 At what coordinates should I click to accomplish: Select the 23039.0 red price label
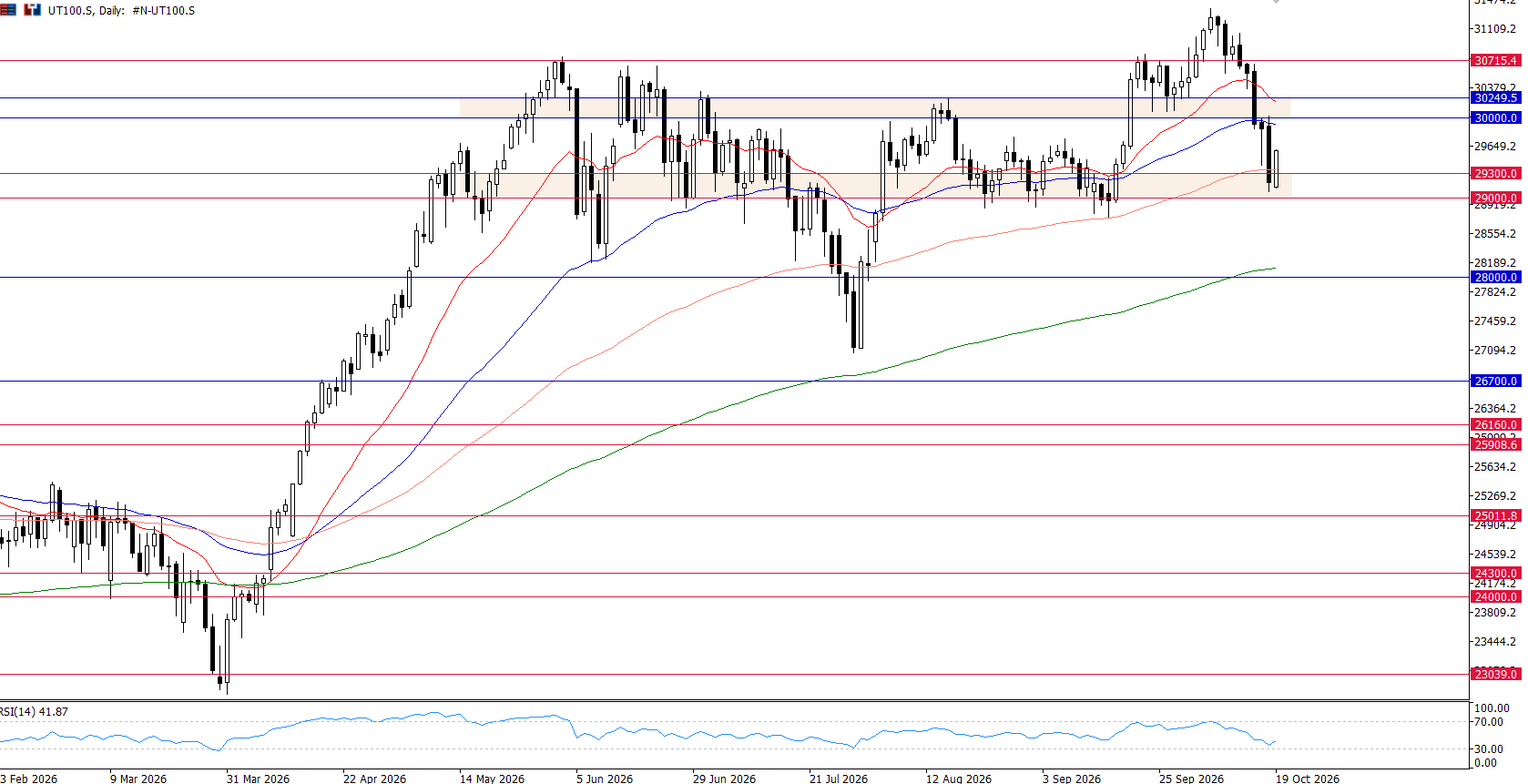point(1495,675)
